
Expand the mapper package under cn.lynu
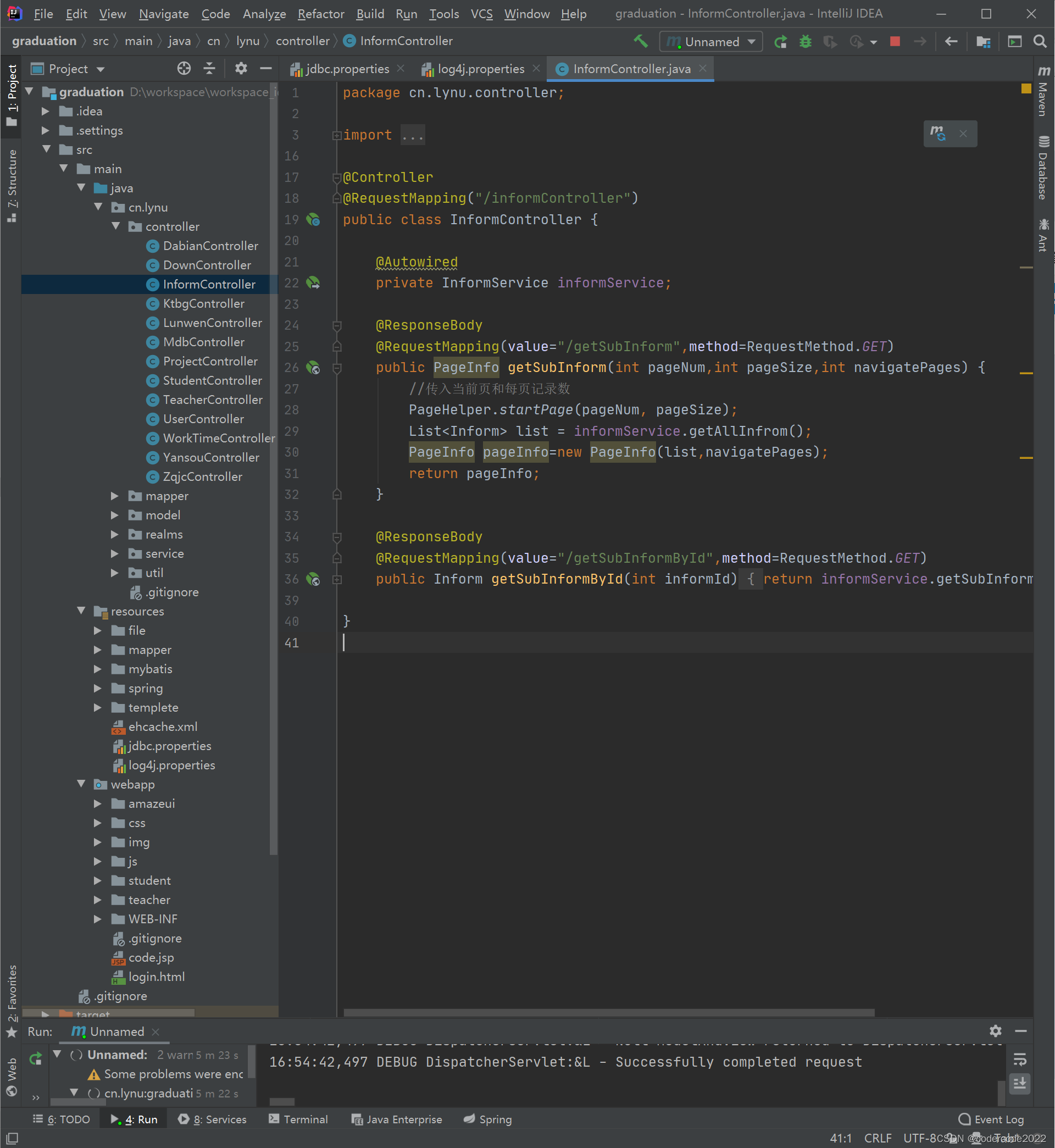pos(115,496)
